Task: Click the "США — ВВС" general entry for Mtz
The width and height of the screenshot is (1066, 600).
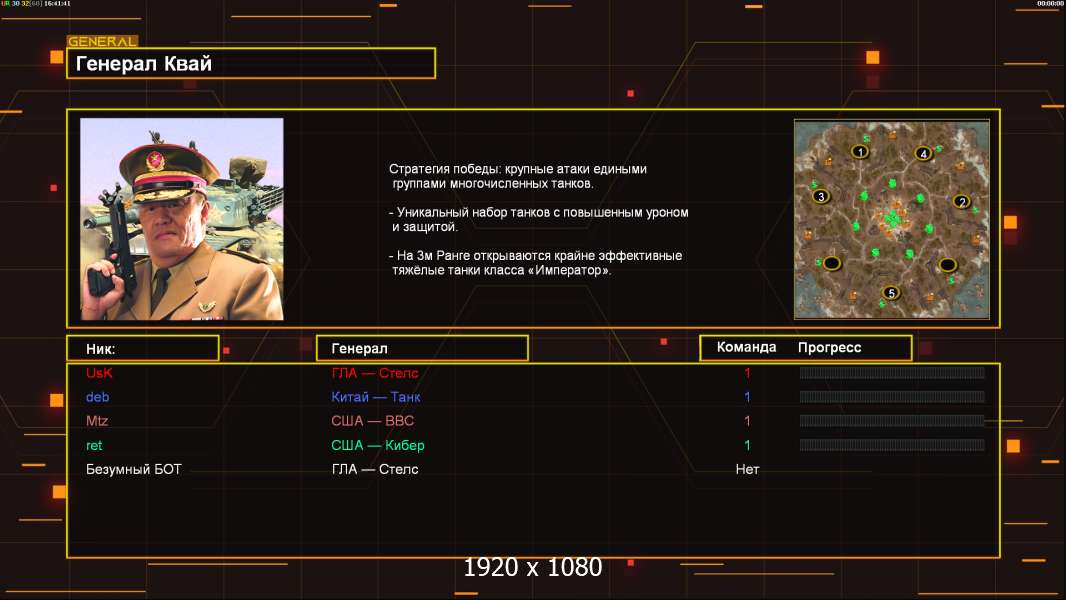Action: [372, 421]
